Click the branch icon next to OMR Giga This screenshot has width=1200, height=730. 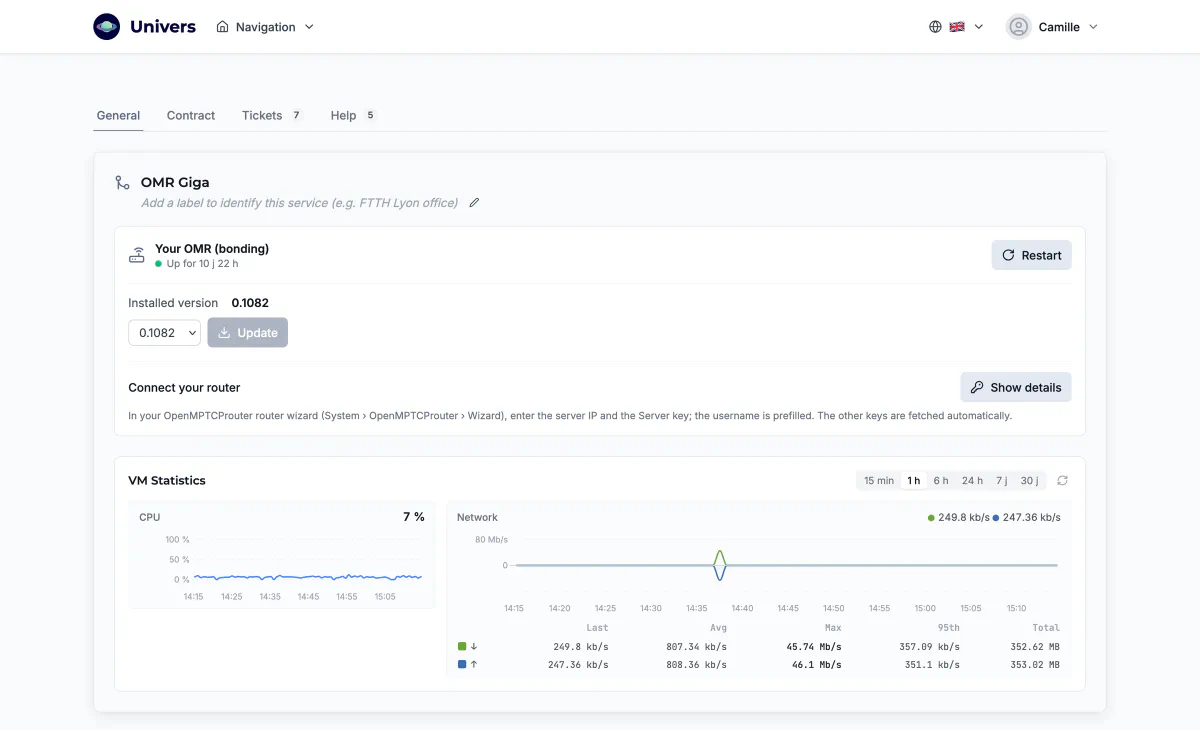pos(122,183)
